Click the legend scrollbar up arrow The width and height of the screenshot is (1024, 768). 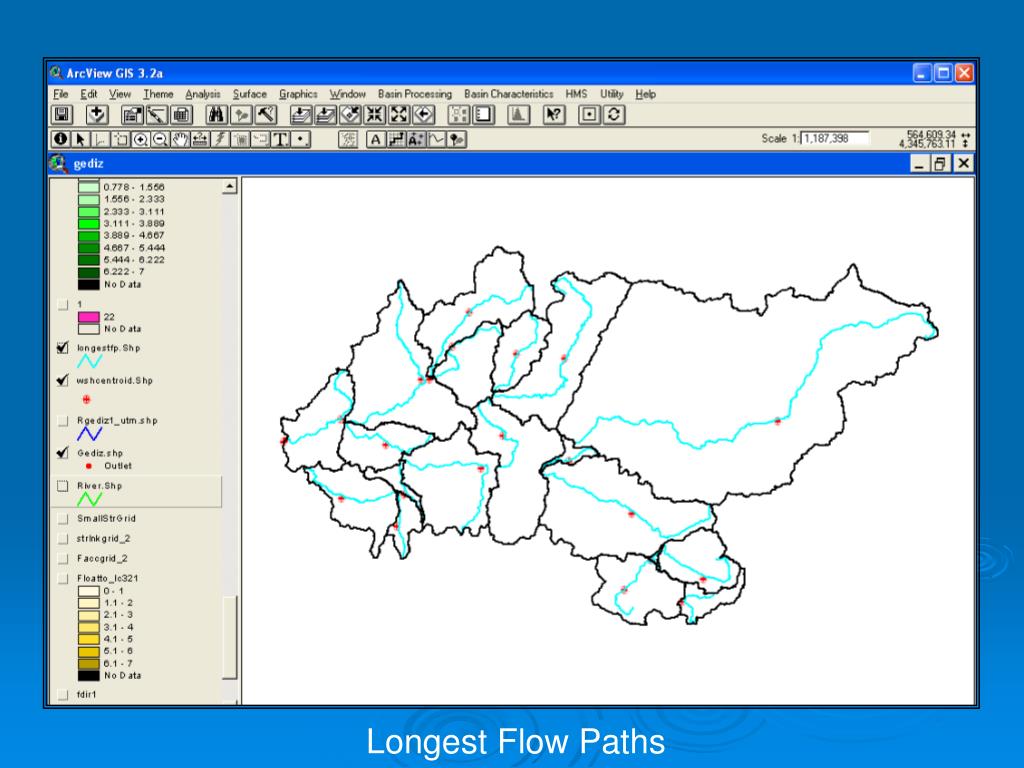coord(229,187)
